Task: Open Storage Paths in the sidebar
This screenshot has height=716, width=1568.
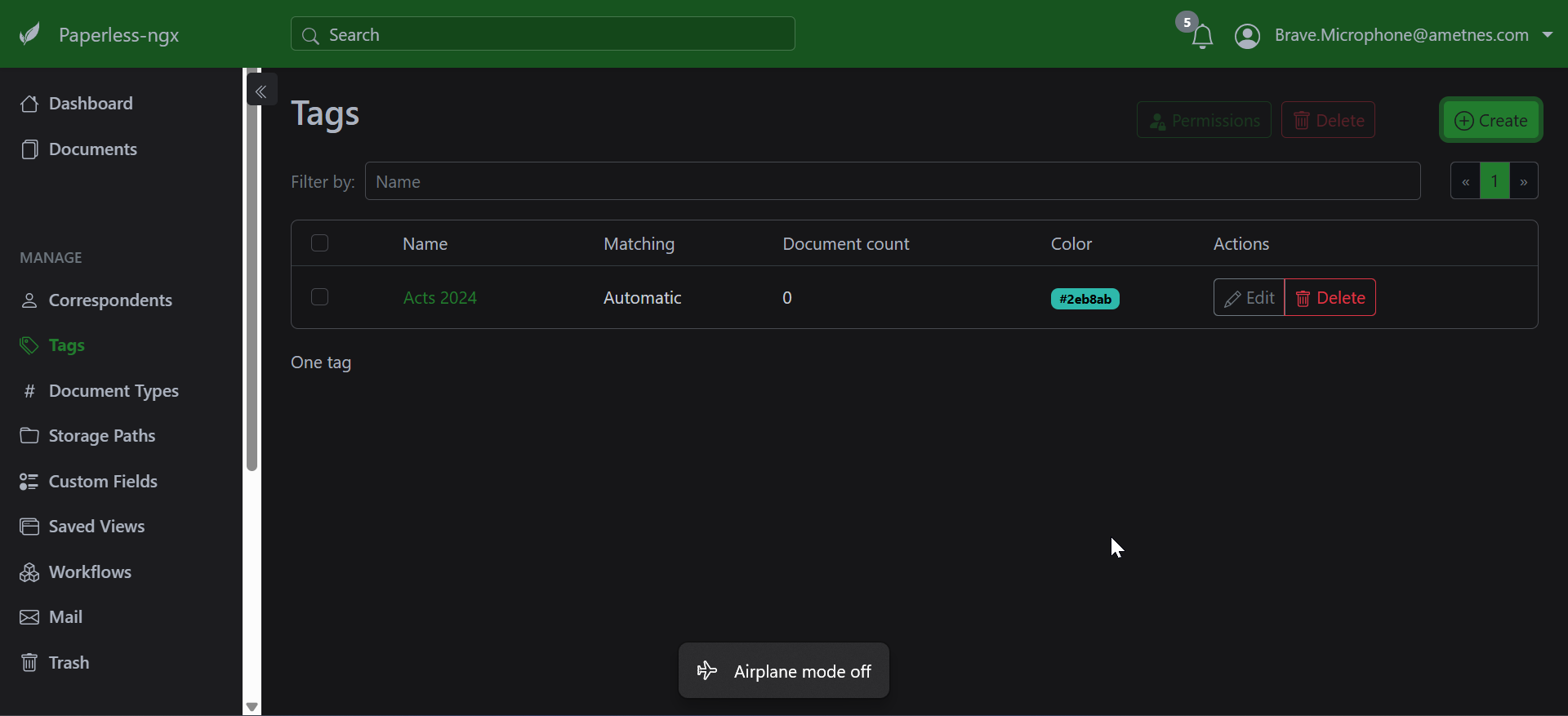Action: (101, 436)
